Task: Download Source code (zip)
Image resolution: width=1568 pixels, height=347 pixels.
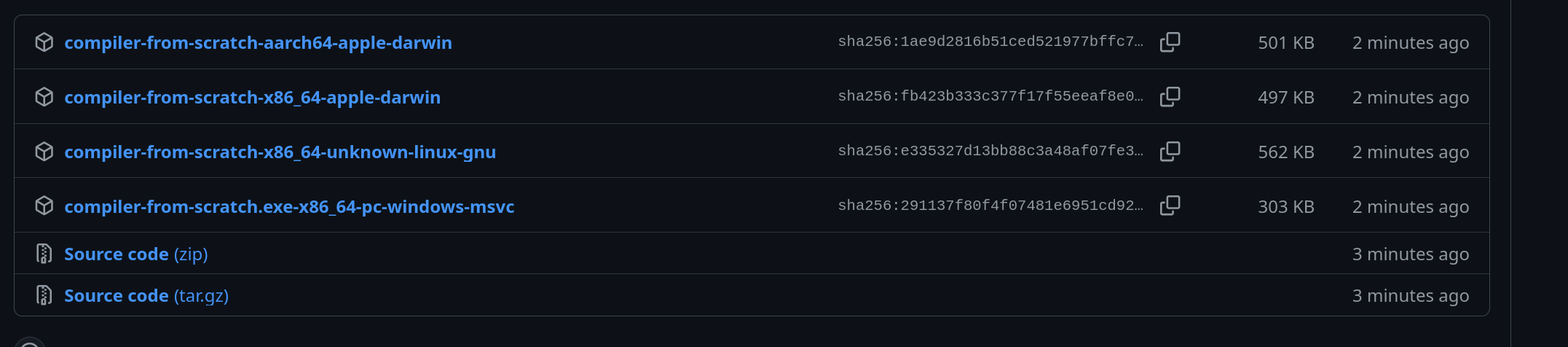Action: pos(135,254)
